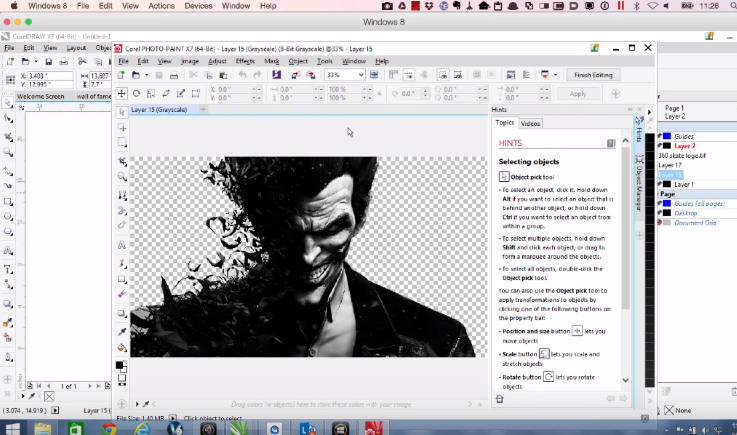Select the Position and size mode icon
737x435 pixels.
121,93
